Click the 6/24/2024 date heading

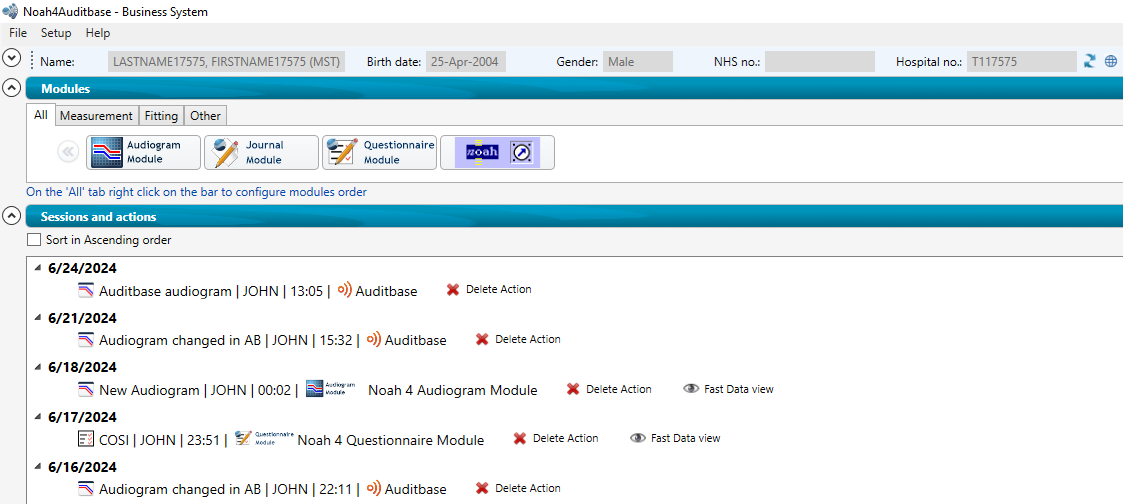coord(82,268)
